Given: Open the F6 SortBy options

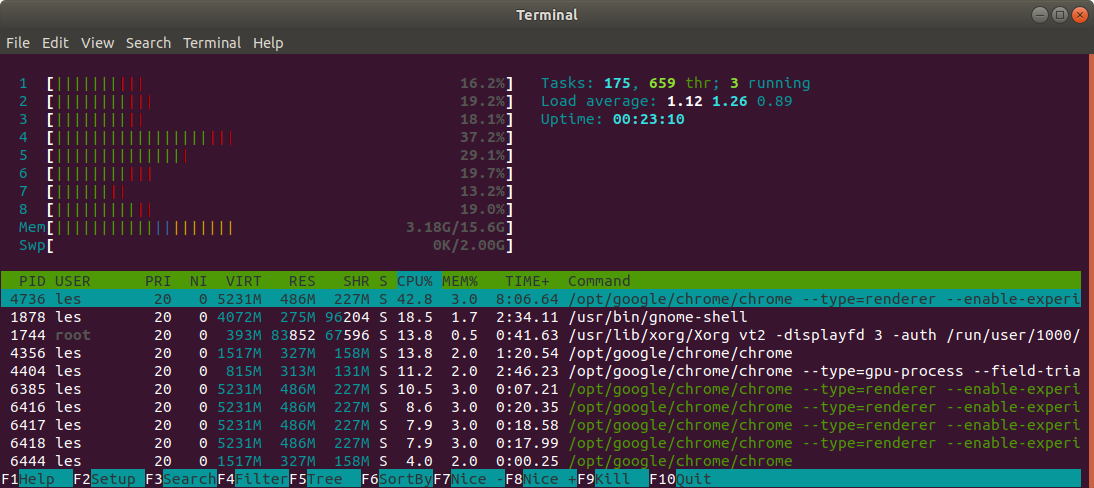Looking at the screenshot, I should [397, 480].
